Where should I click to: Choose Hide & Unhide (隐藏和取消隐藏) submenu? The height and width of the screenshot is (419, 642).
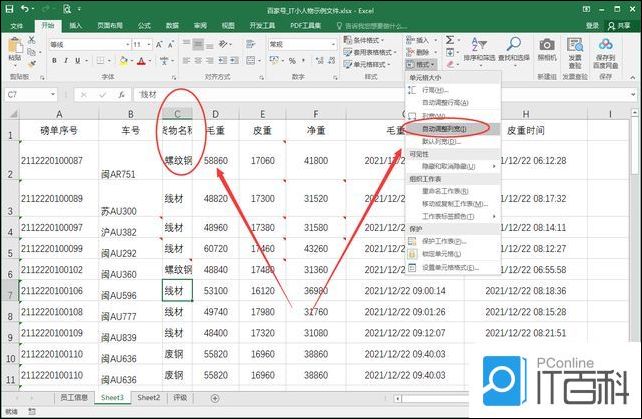[x=453, y=166]
